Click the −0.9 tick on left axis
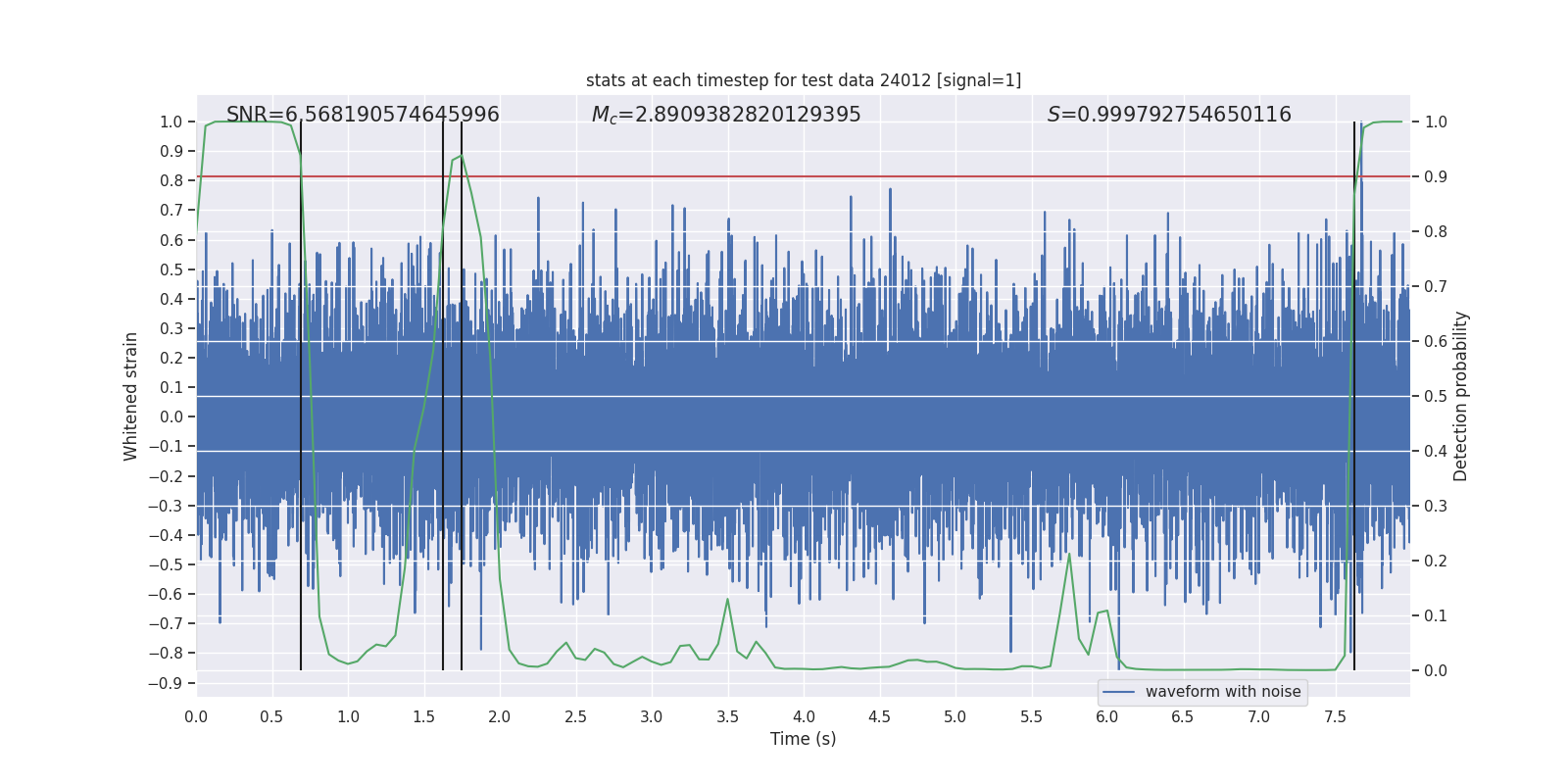 coord(166,683)
